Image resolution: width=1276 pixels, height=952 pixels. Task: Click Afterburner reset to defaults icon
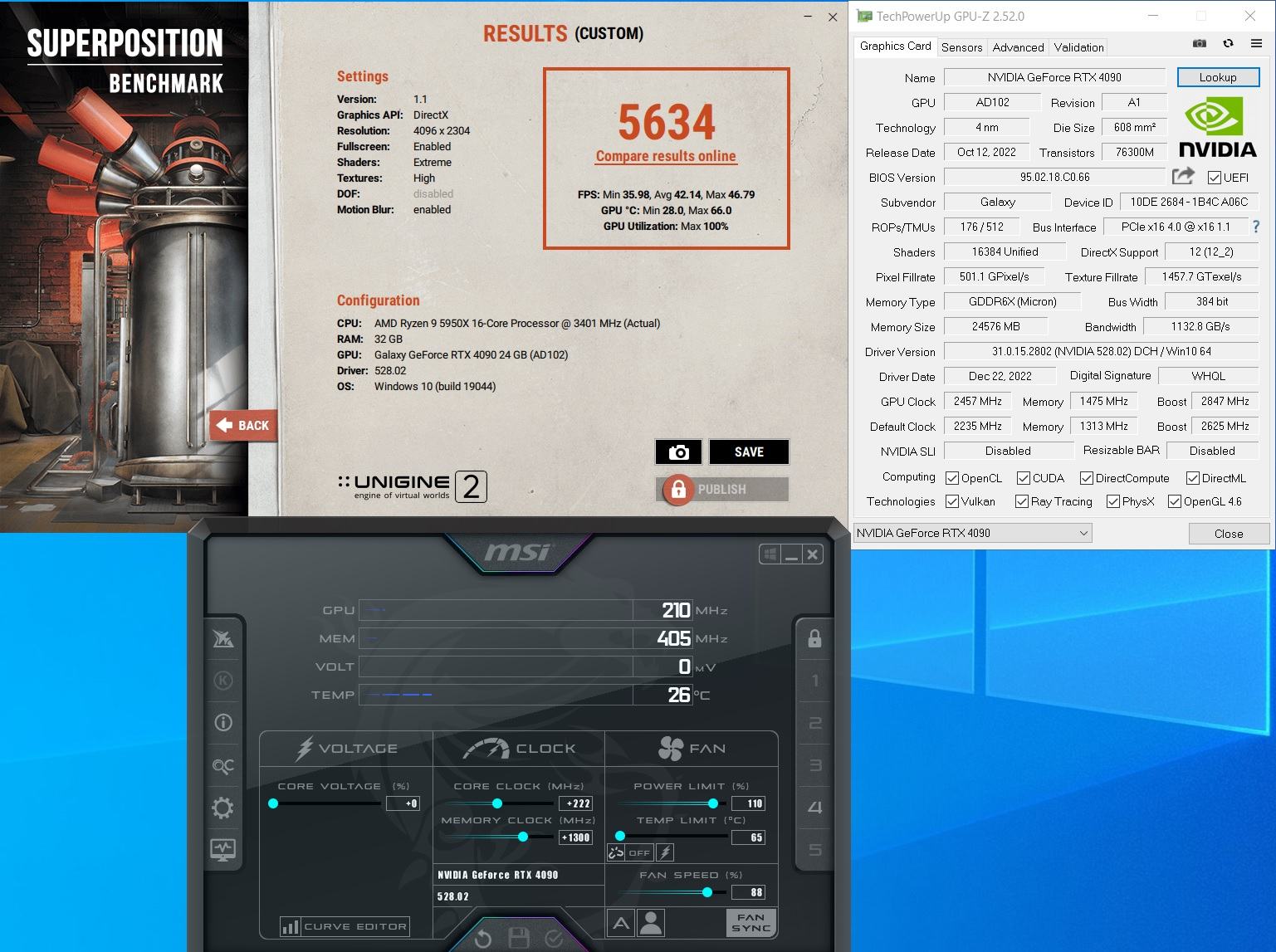point(483,939)
